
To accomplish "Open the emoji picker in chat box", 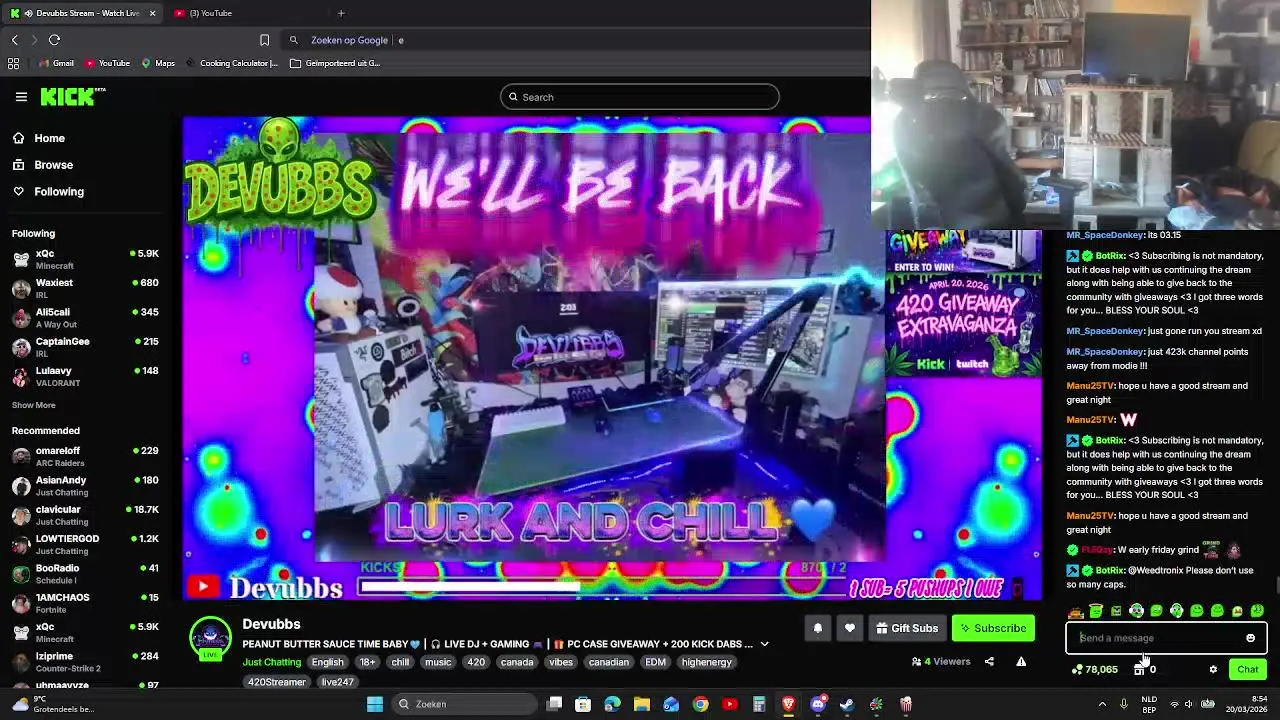I will click(x=1250, y=638).
